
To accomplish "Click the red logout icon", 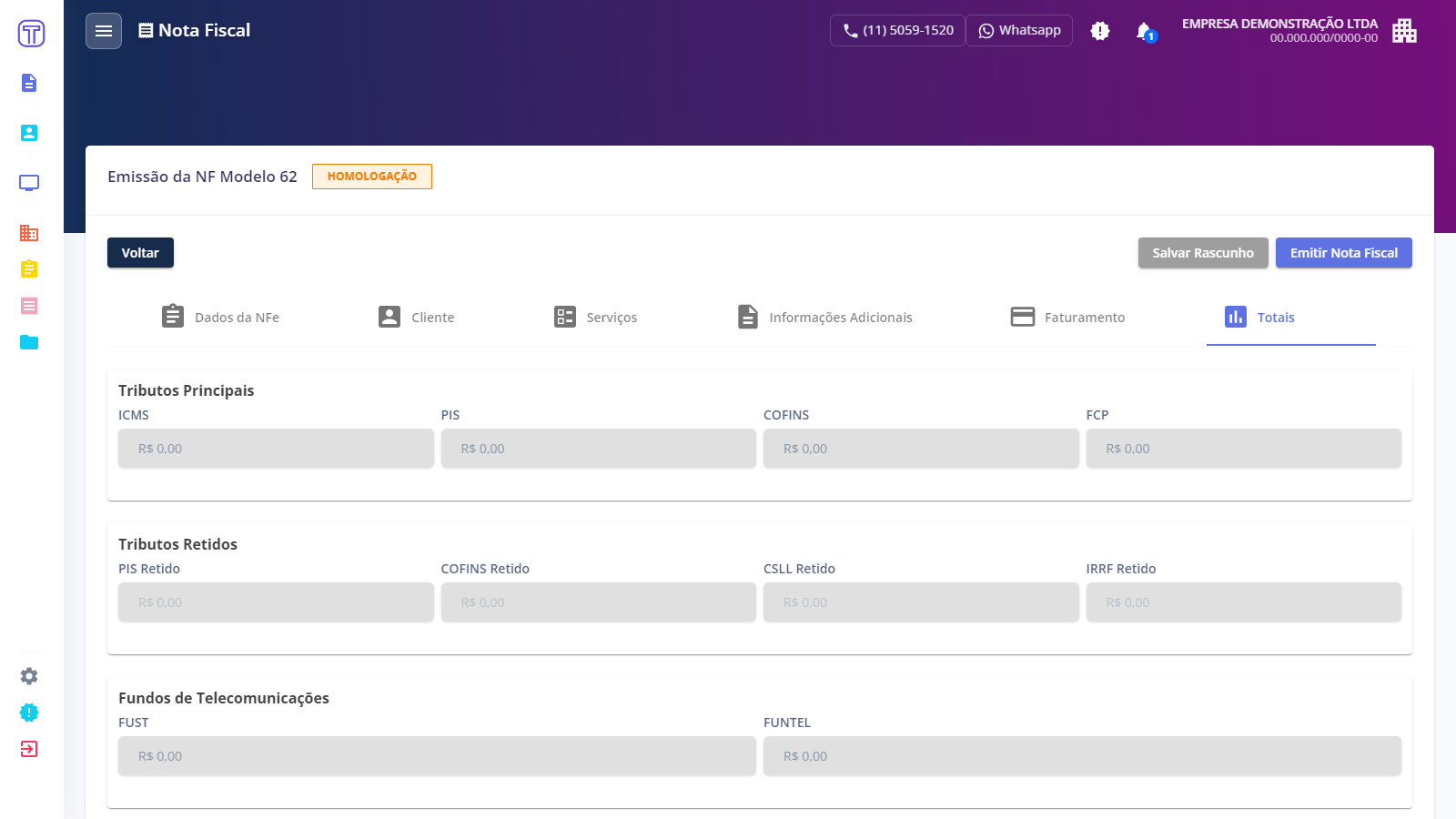I will point(29,749).
